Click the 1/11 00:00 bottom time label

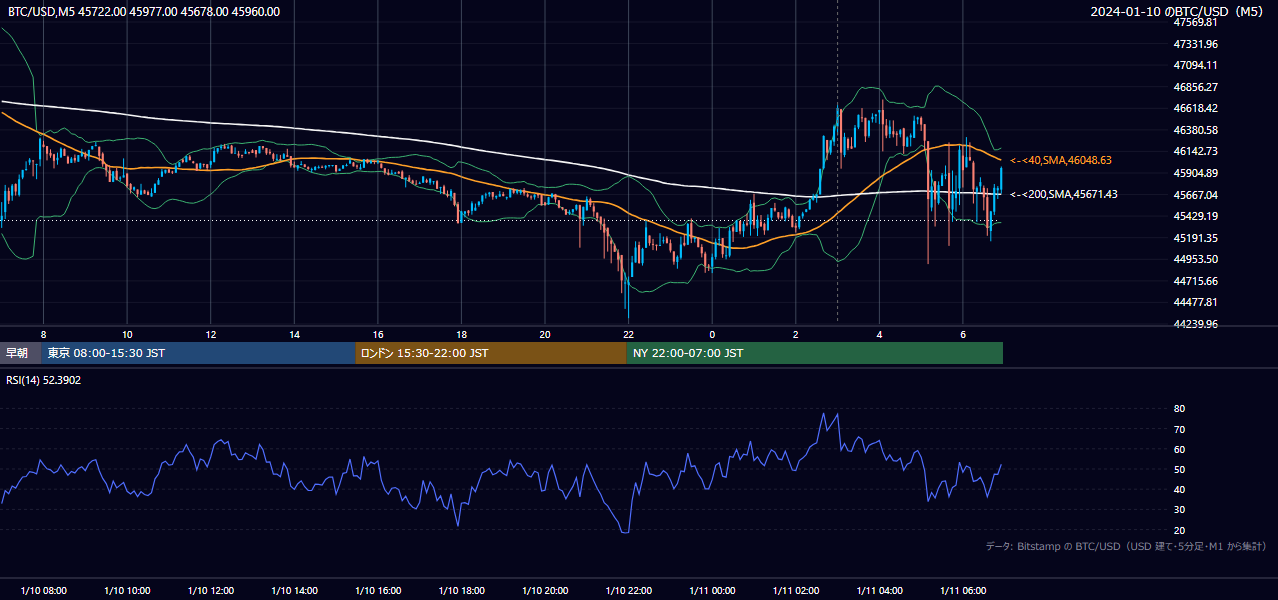point(712,591)
